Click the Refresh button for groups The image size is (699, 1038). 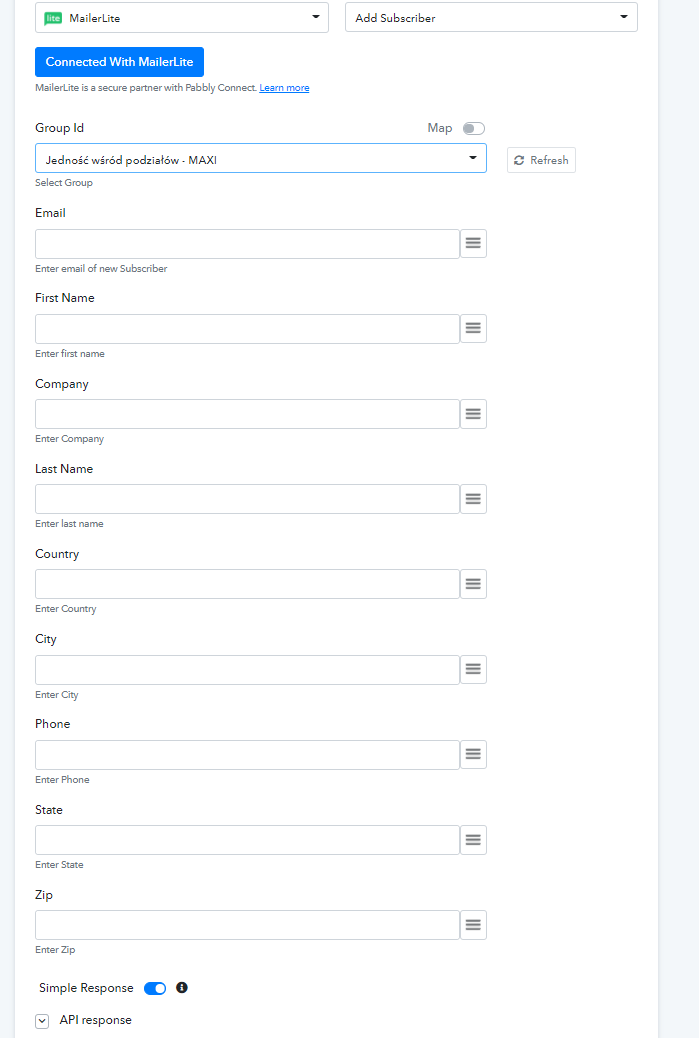click(541, 160)
